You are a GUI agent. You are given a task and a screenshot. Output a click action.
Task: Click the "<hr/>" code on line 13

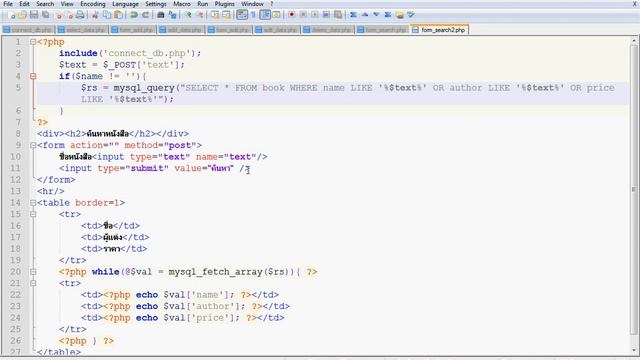(51, 191)
